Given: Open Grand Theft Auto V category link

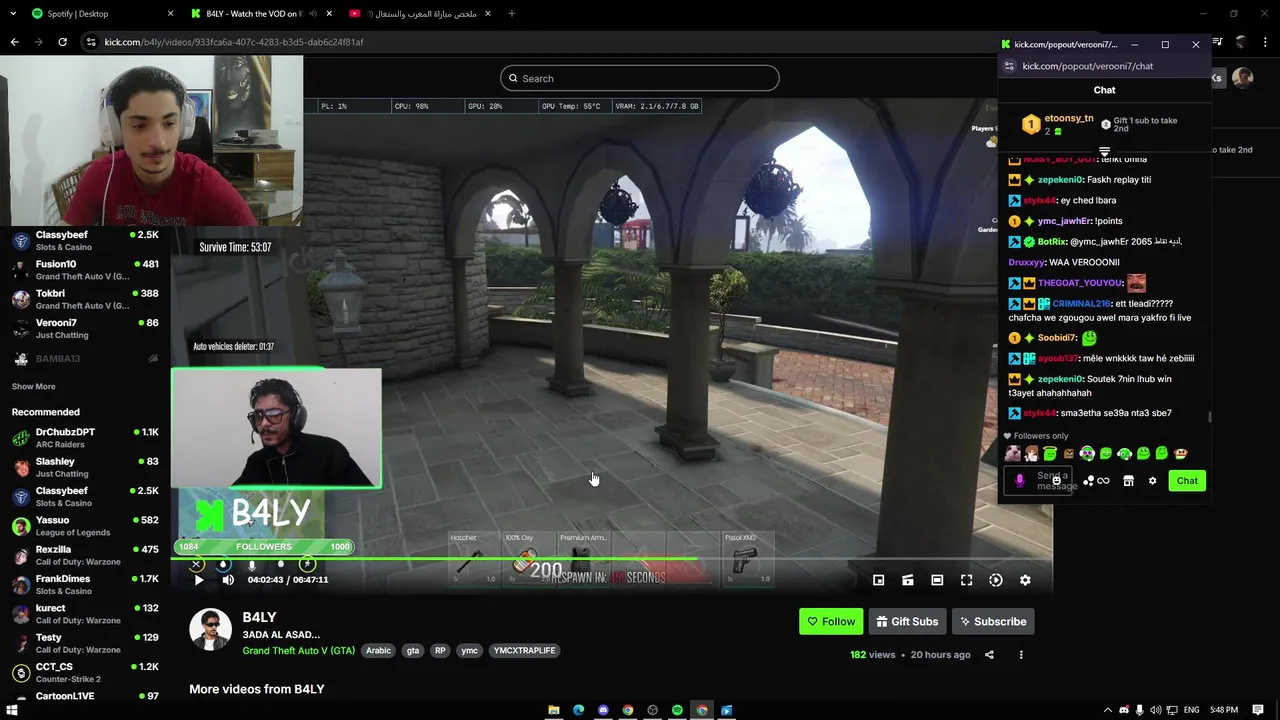Looking at the screenshot, I should [298, 650].
